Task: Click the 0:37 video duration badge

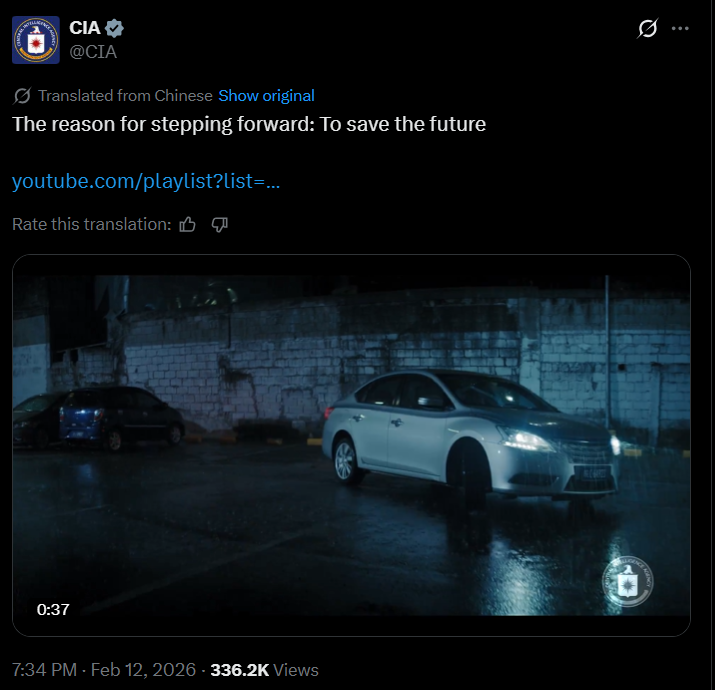Action: [53, 609]
